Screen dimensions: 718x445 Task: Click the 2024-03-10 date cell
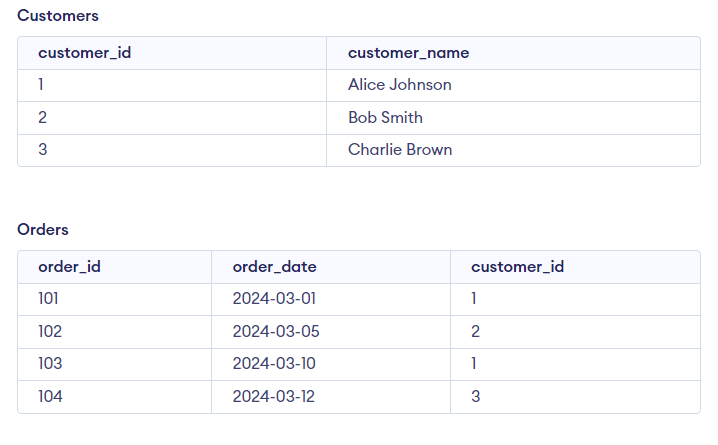[275, 364]
